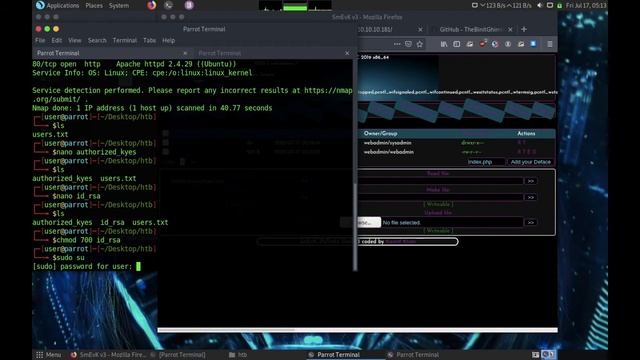Click the author link after coded by
Viewport: 640px width, 360px height.
tap(400, 242)
